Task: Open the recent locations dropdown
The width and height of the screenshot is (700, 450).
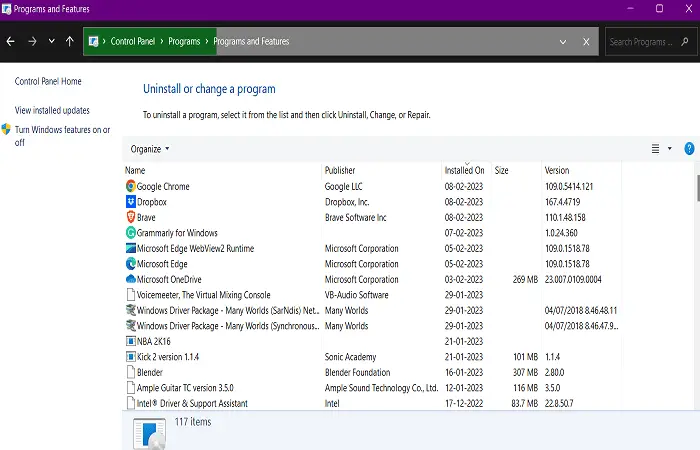Action: click(x=52, y=41)
